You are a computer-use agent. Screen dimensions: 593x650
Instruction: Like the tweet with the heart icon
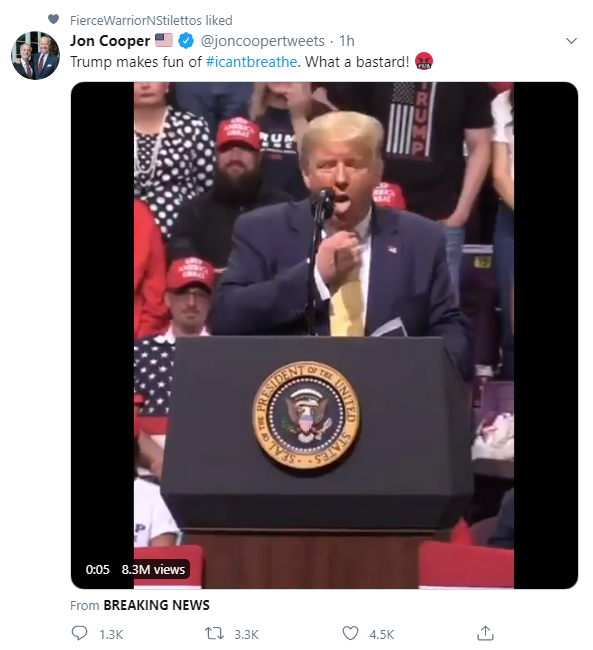click(350, 633)
